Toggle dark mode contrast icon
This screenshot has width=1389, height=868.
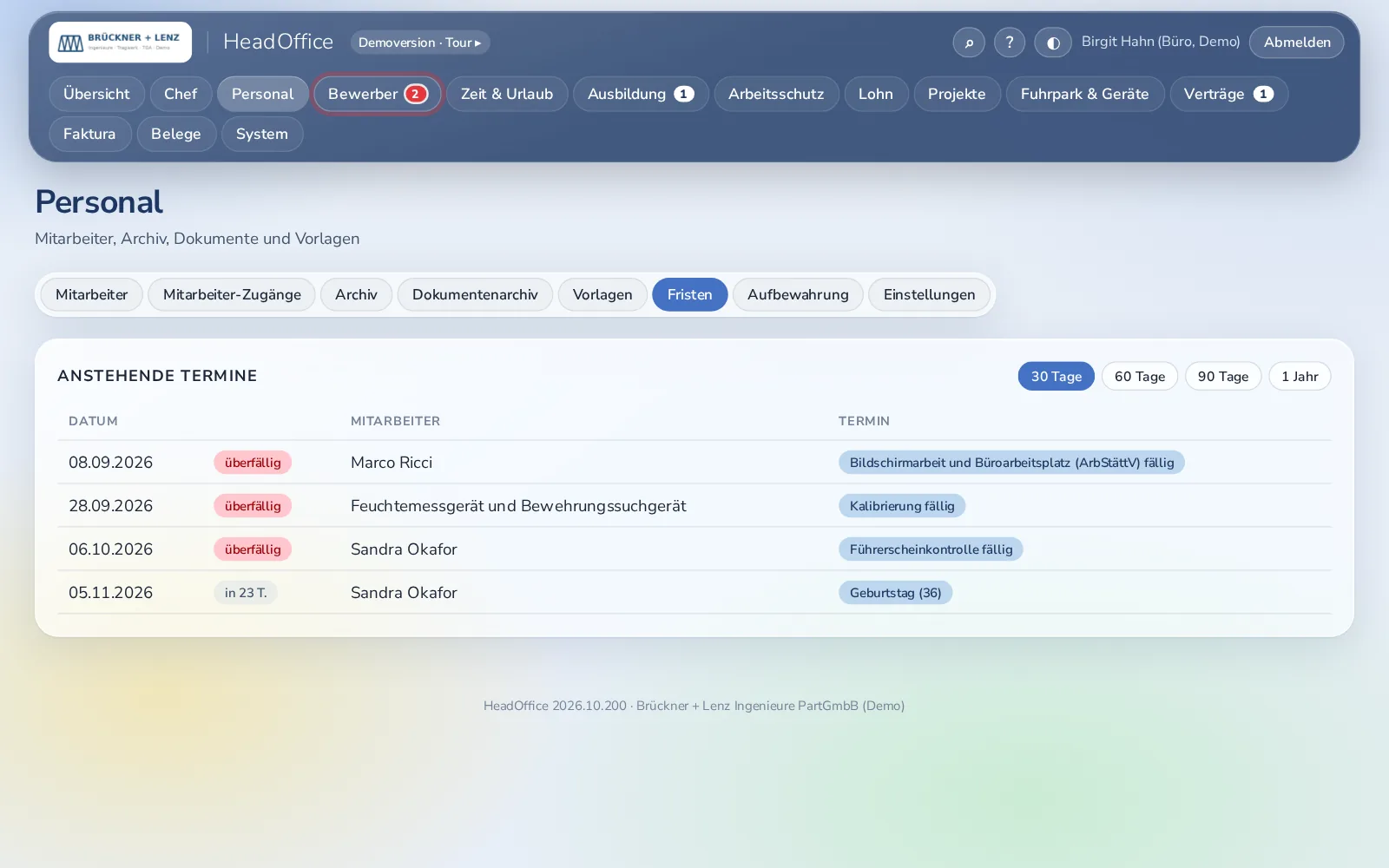1053,43
